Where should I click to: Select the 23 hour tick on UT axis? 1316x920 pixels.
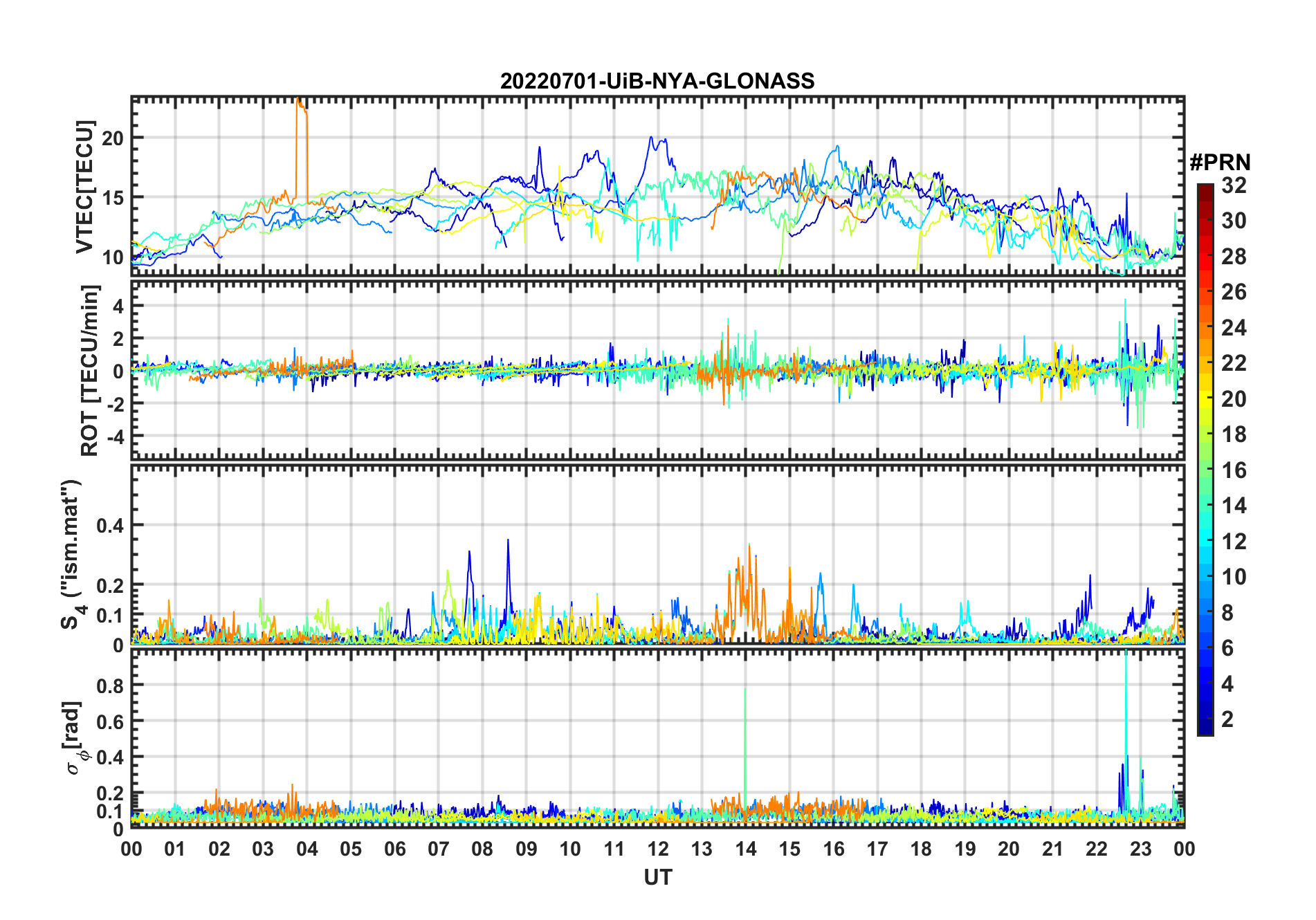(x=1140, y=849)
